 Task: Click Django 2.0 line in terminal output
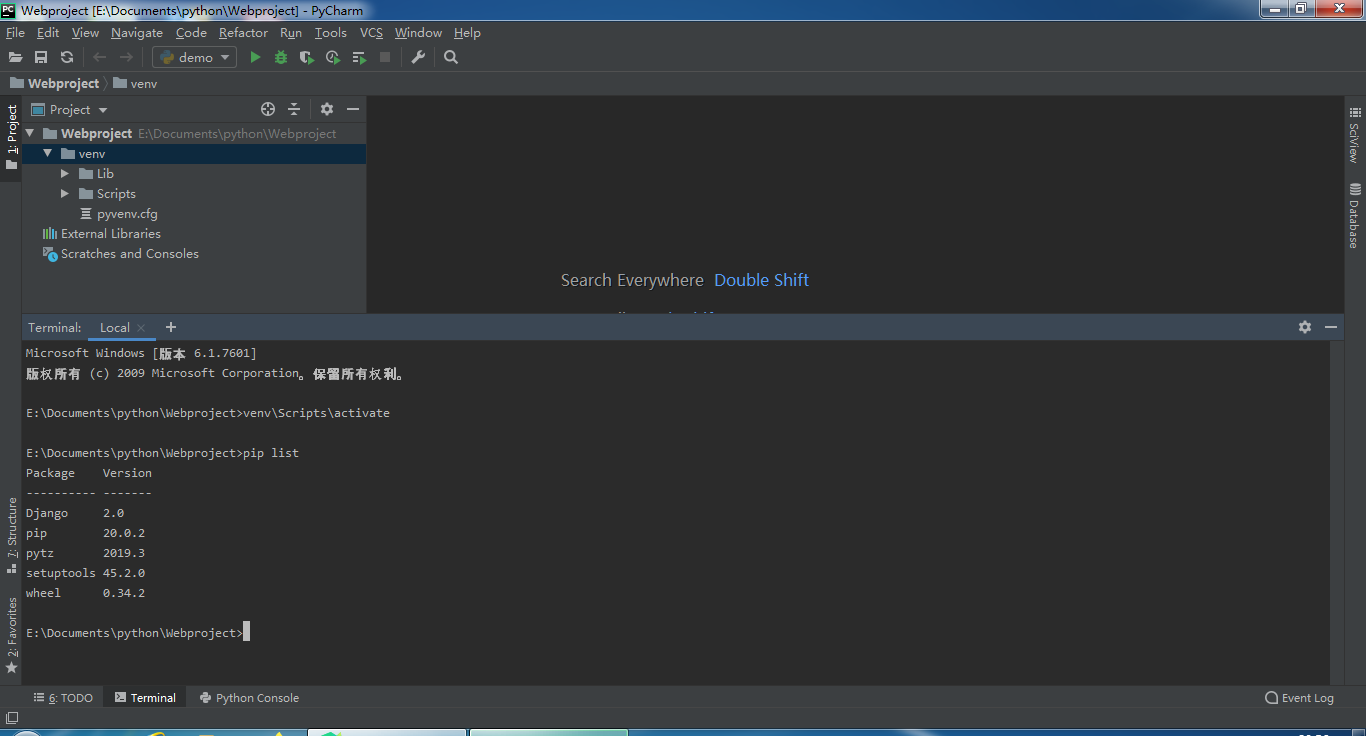[75, 513]
